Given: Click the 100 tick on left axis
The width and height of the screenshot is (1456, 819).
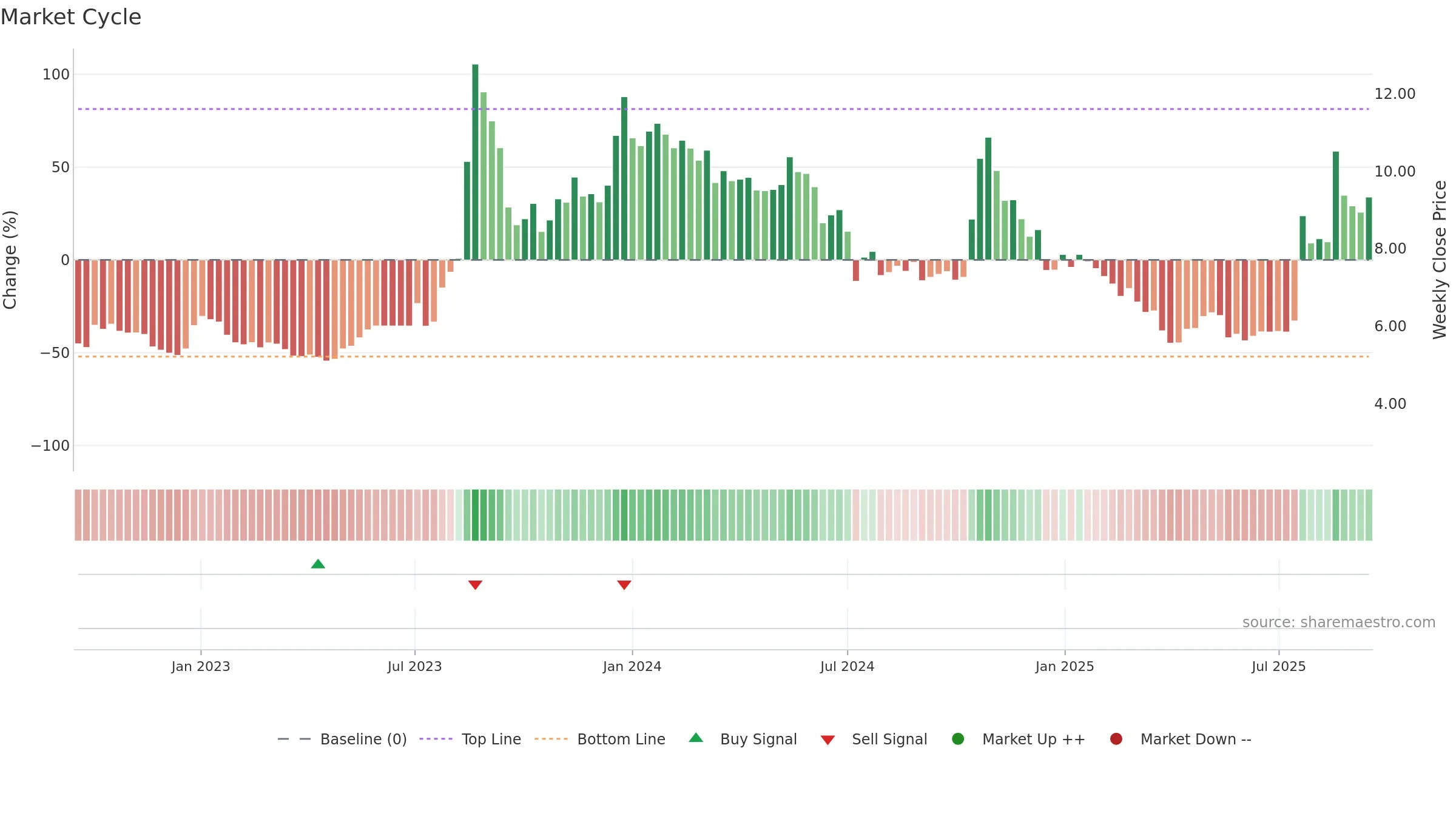Looking at the screenshot, I should (x=56, y=75).
